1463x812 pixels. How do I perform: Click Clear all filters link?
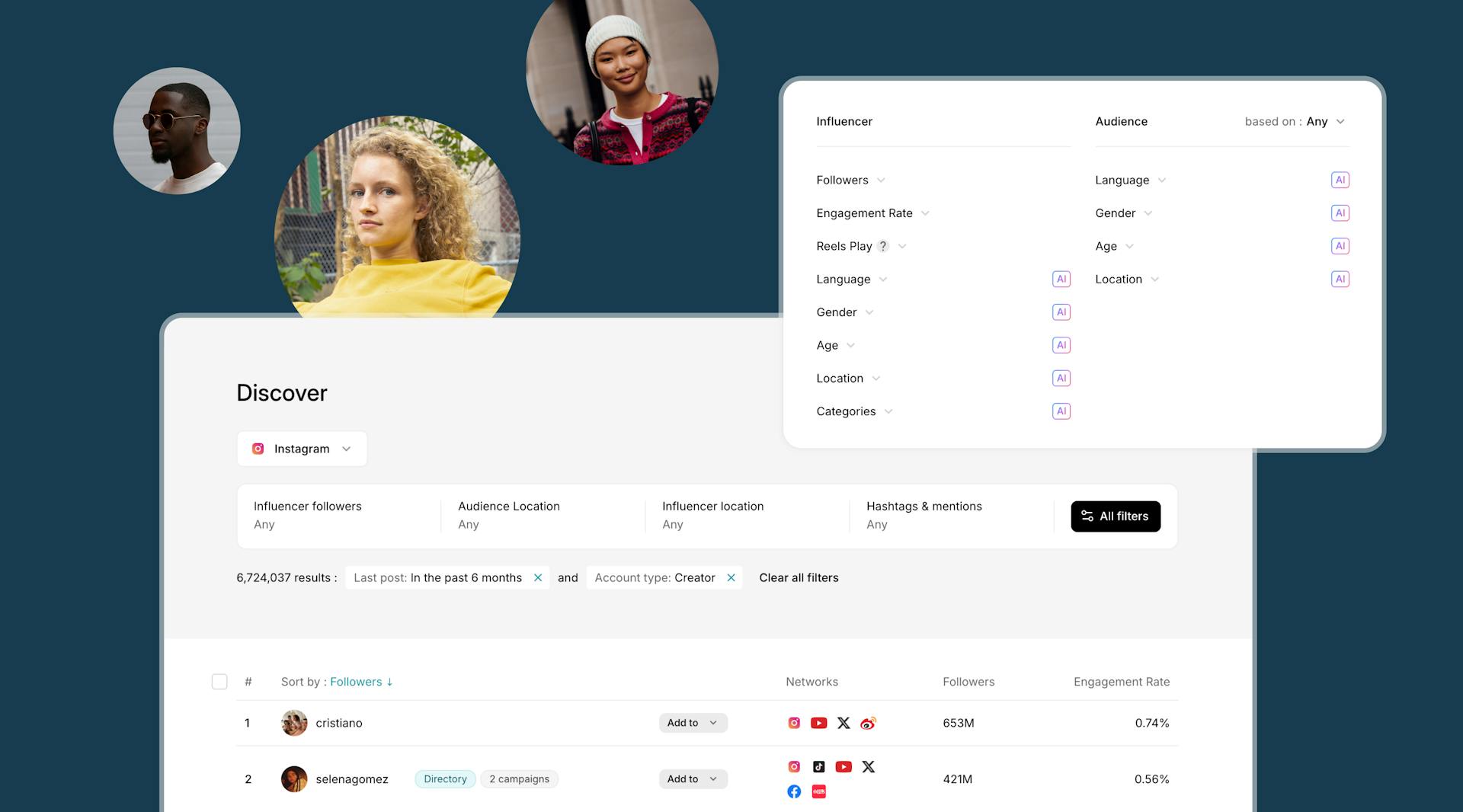pos(799,577)
